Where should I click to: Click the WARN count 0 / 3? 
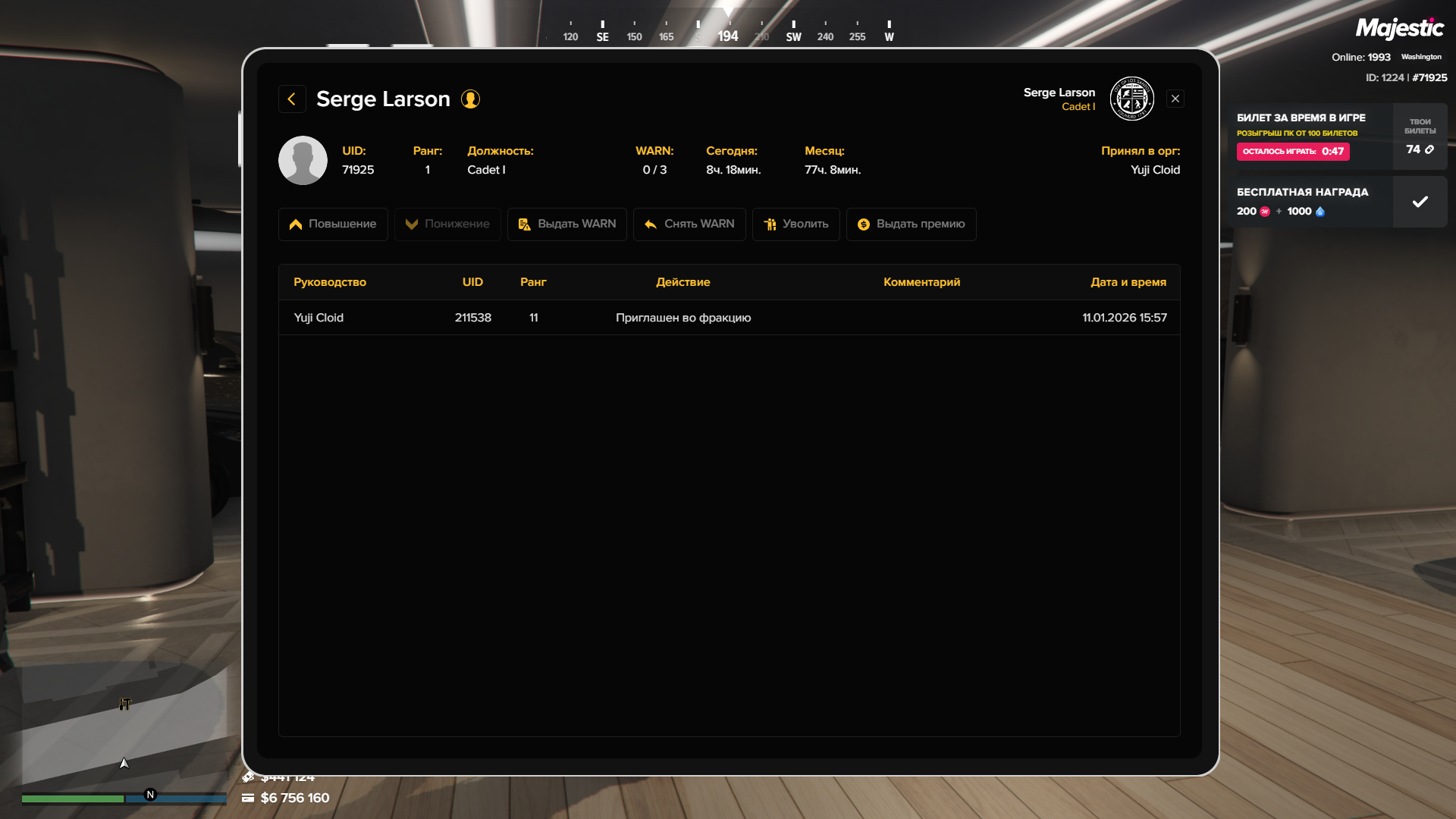pos(654,170)
